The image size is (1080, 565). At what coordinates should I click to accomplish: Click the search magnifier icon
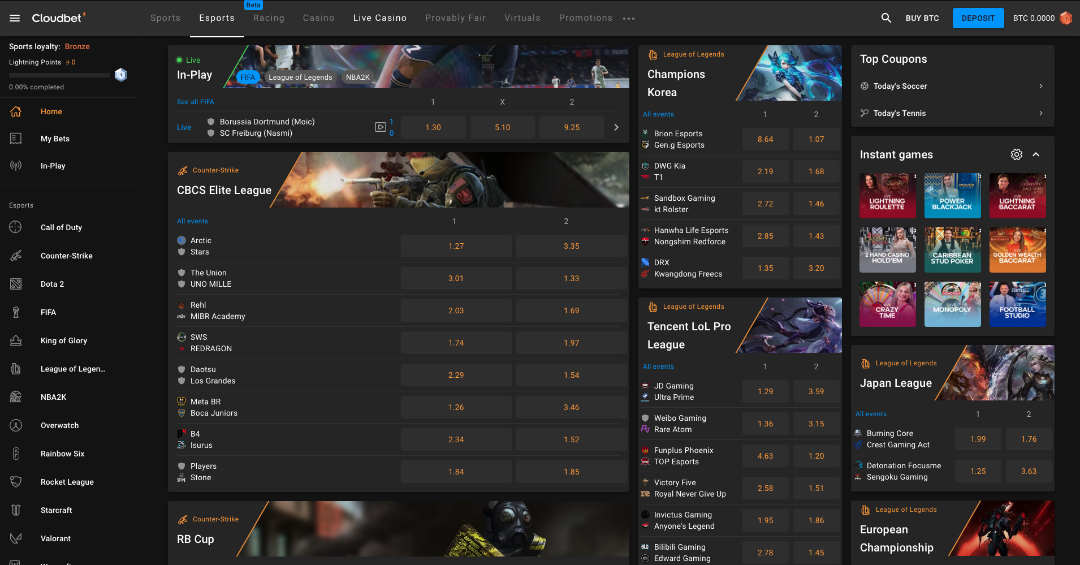[886, 18]
